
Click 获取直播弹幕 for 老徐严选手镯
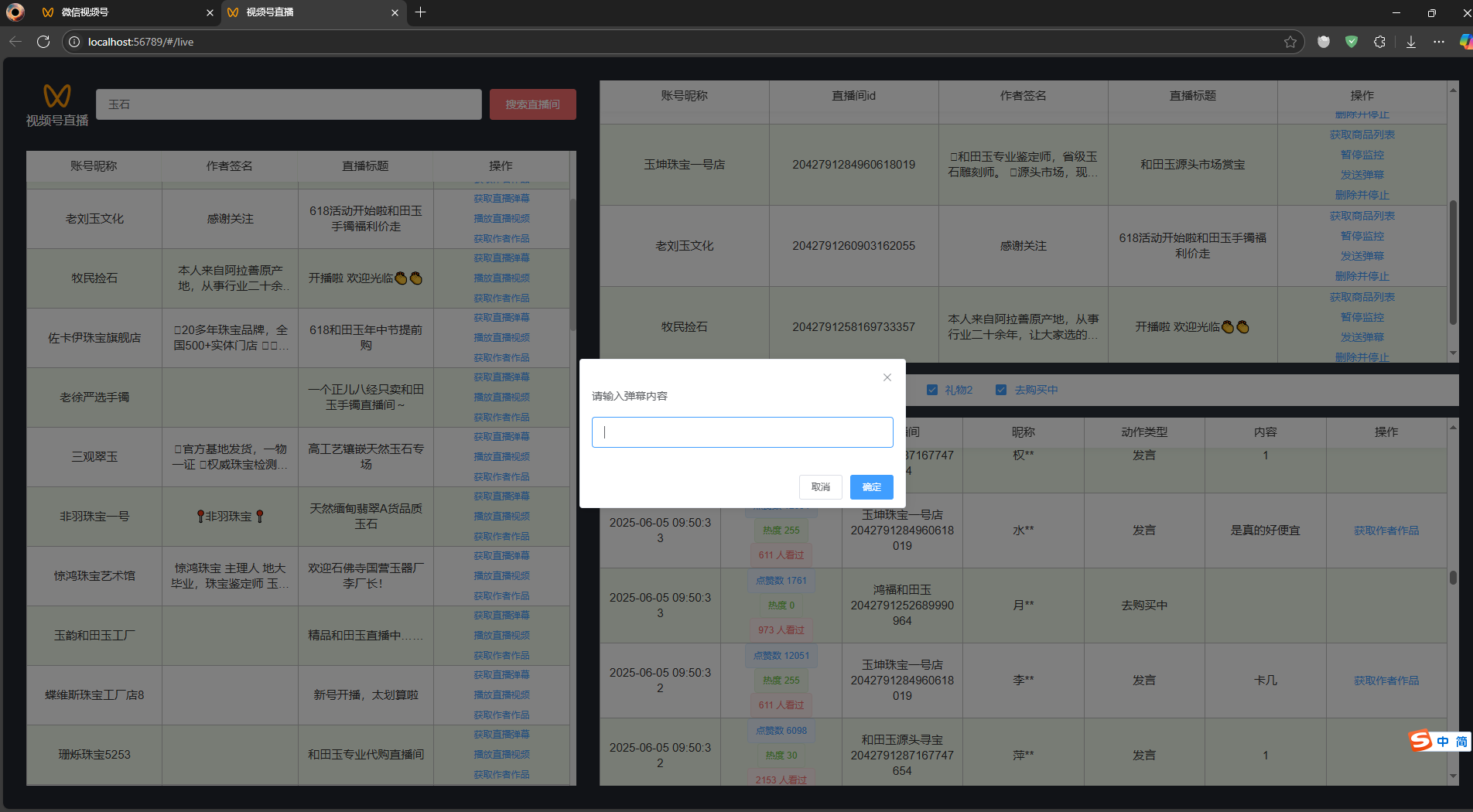pos(501,377)
